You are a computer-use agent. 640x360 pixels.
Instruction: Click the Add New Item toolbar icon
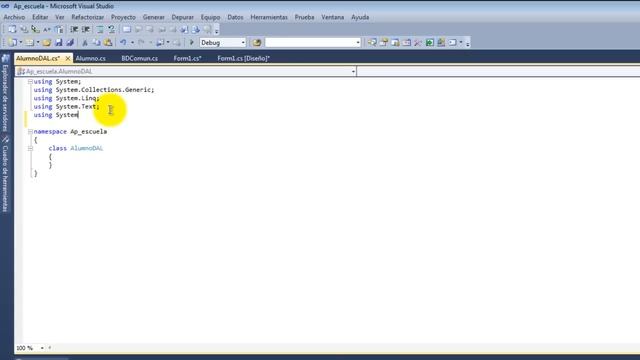[x=30, y=42]
